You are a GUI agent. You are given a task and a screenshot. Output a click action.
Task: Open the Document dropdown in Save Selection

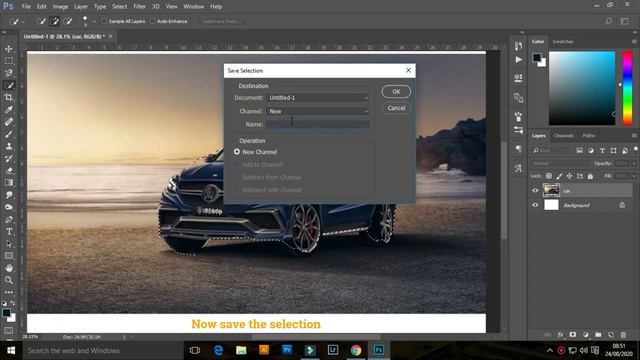tap(318, 98)
